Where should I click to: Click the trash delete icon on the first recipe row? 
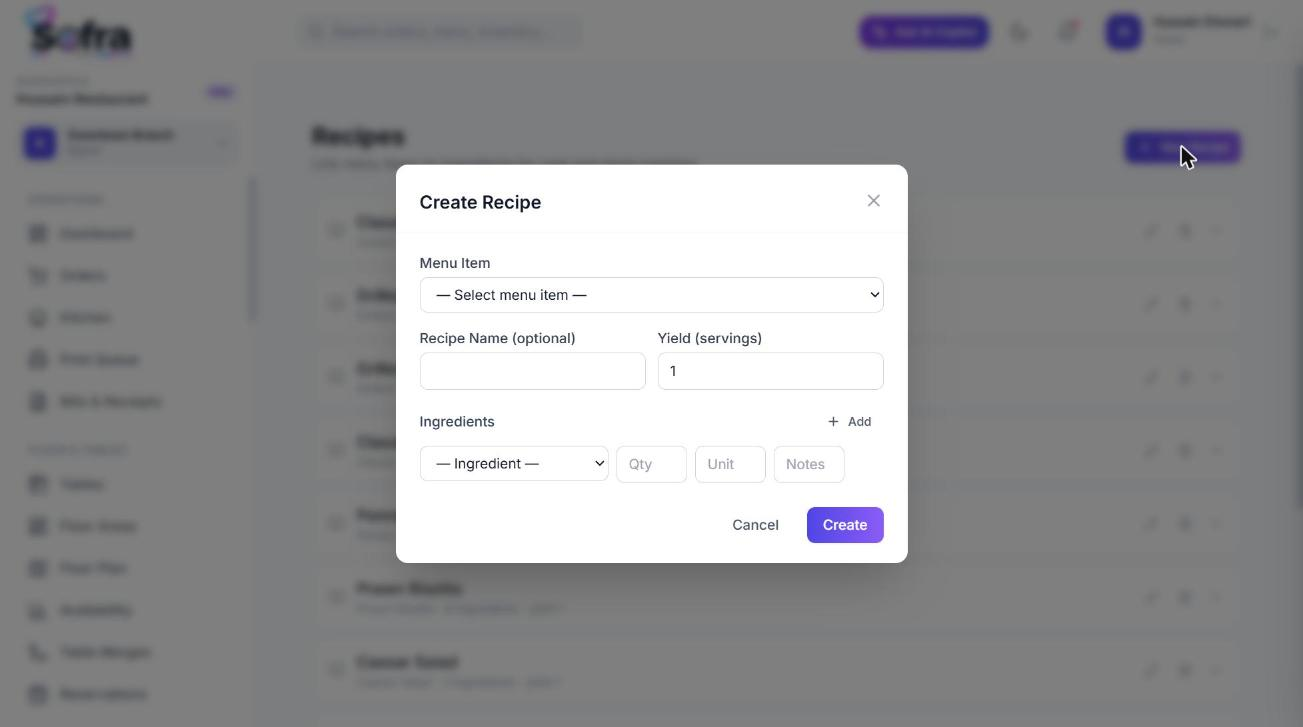(1185, 231)
